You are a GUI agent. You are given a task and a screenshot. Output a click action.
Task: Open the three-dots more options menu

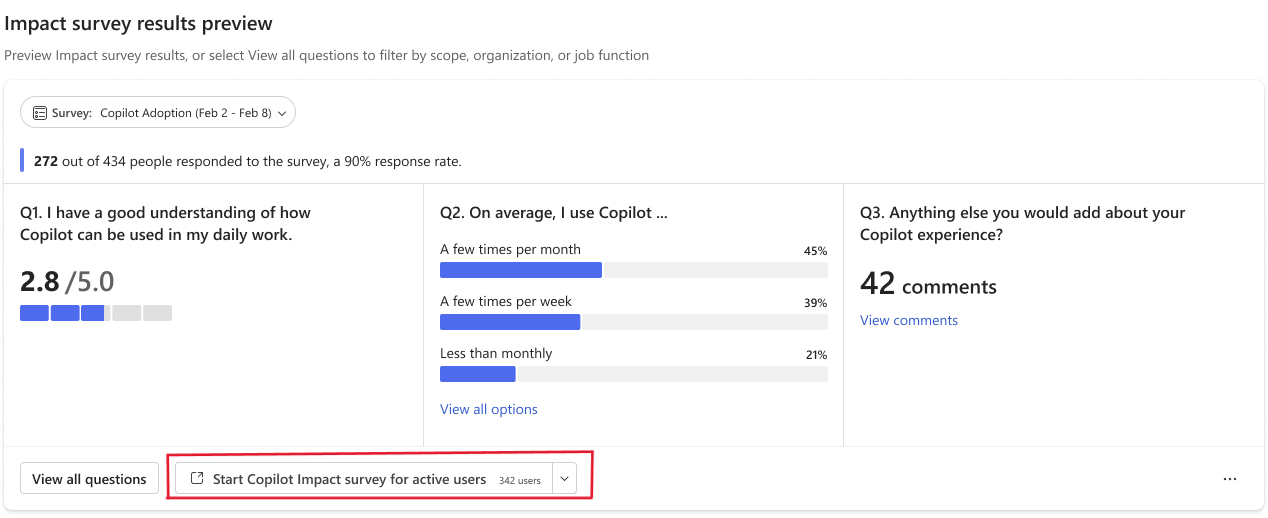click(x=1230, y=479)
